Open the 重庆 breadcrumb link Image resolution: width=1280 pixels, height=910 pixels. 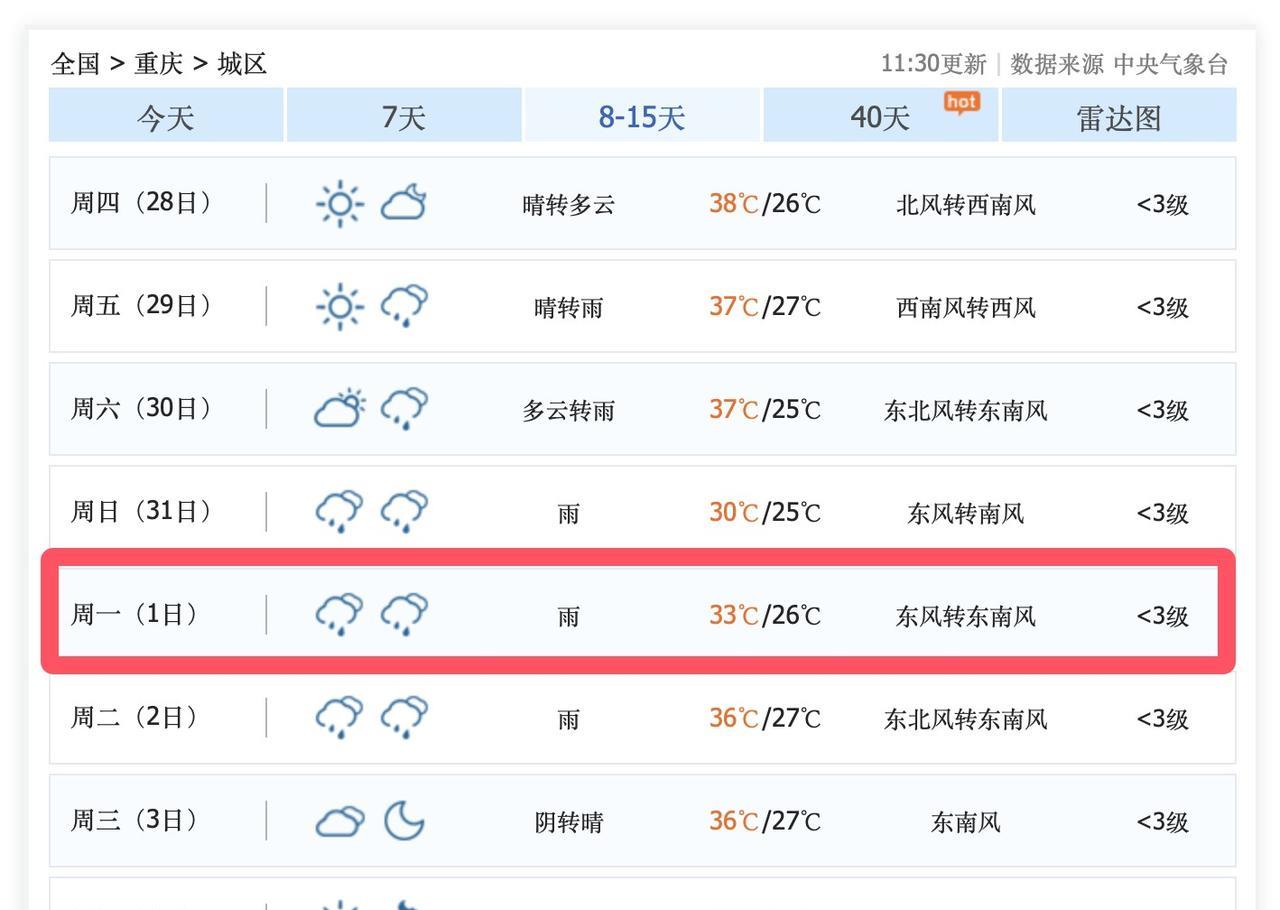click(x=159, y=64)
